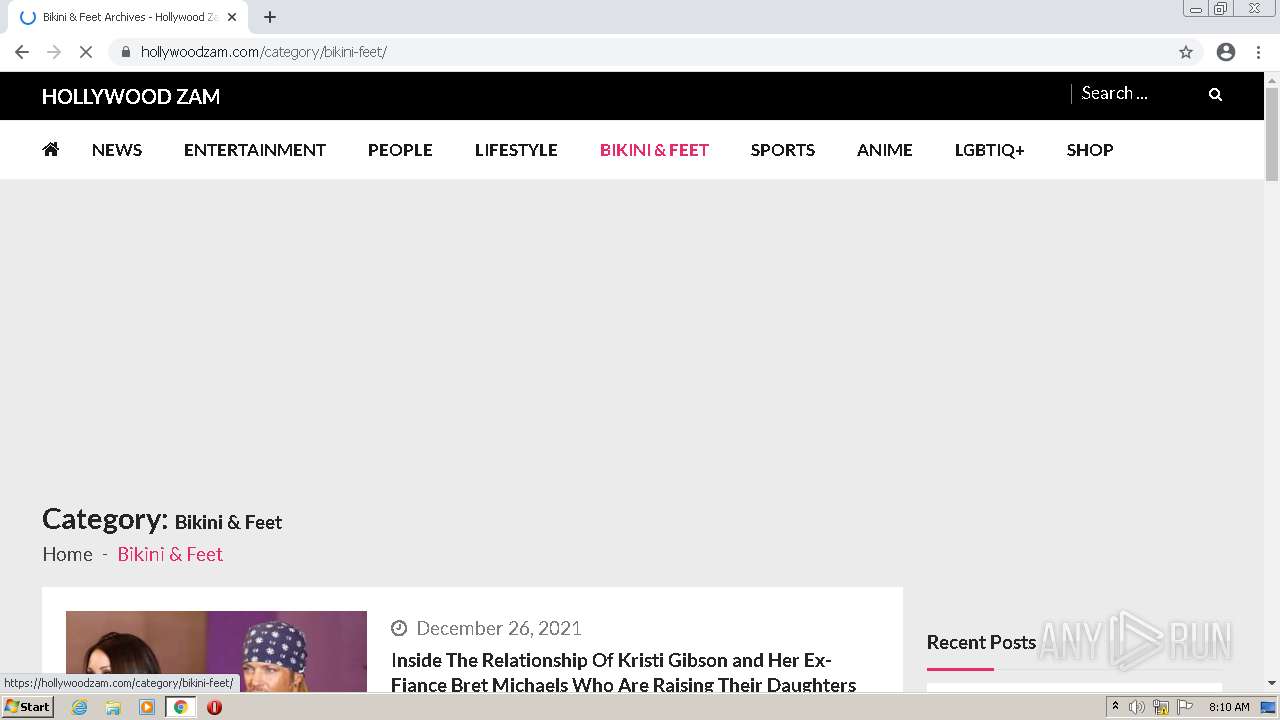Open the ENTERTAINMENT menu item
Screen dimensions: 1280x720
255,150
